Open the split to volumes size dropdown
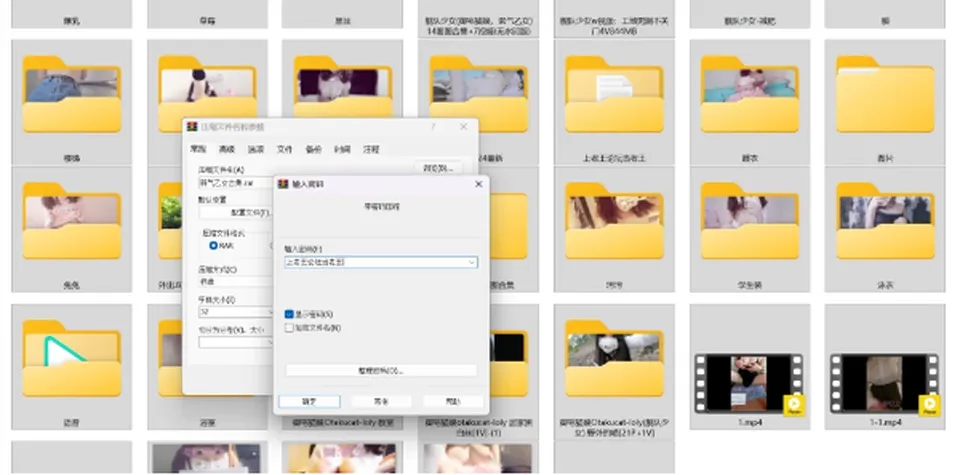Image resolution: width=960 pixels, height=475 pixels. [x=235, y=342]
